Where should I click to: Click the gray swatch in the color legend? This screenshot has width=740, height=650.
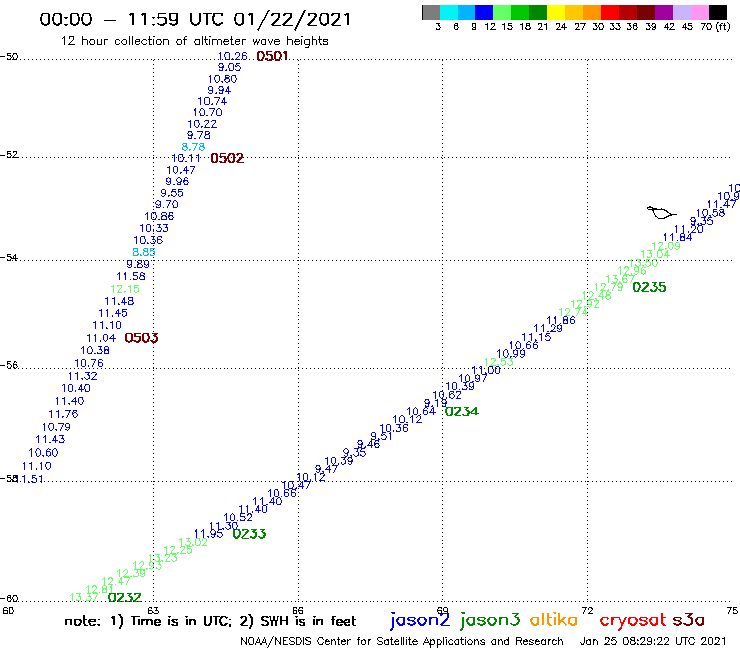click(431, 12)
